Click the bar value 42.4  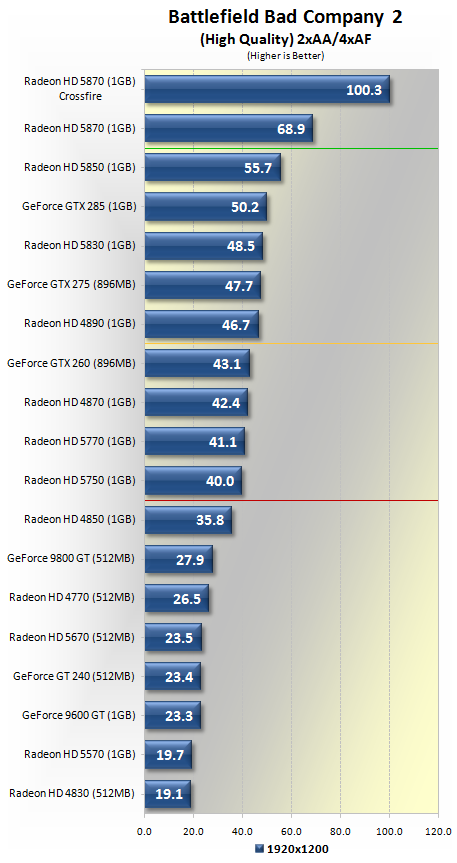(225, 403)
